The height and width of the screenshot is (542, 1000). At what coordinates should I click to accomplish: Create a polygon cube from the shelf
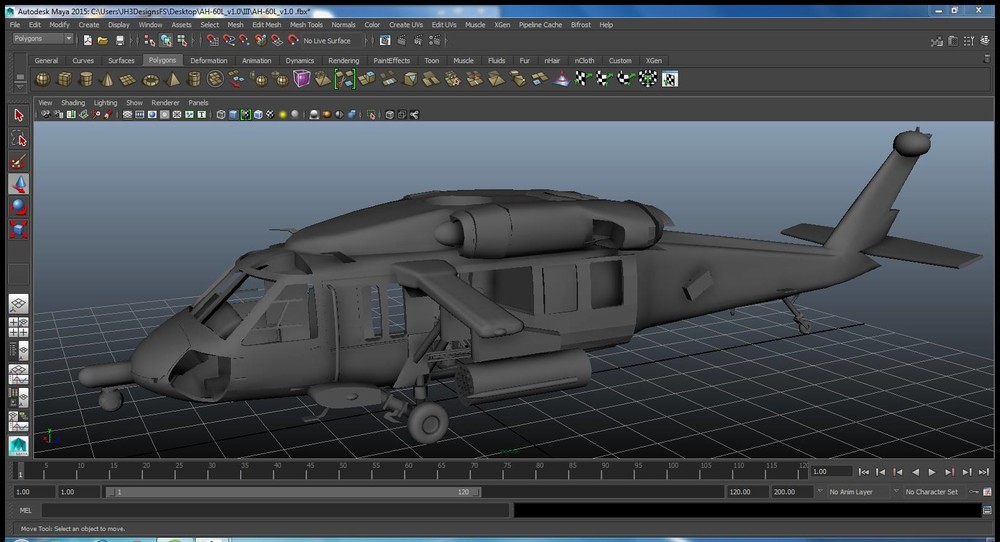(64, 79)
